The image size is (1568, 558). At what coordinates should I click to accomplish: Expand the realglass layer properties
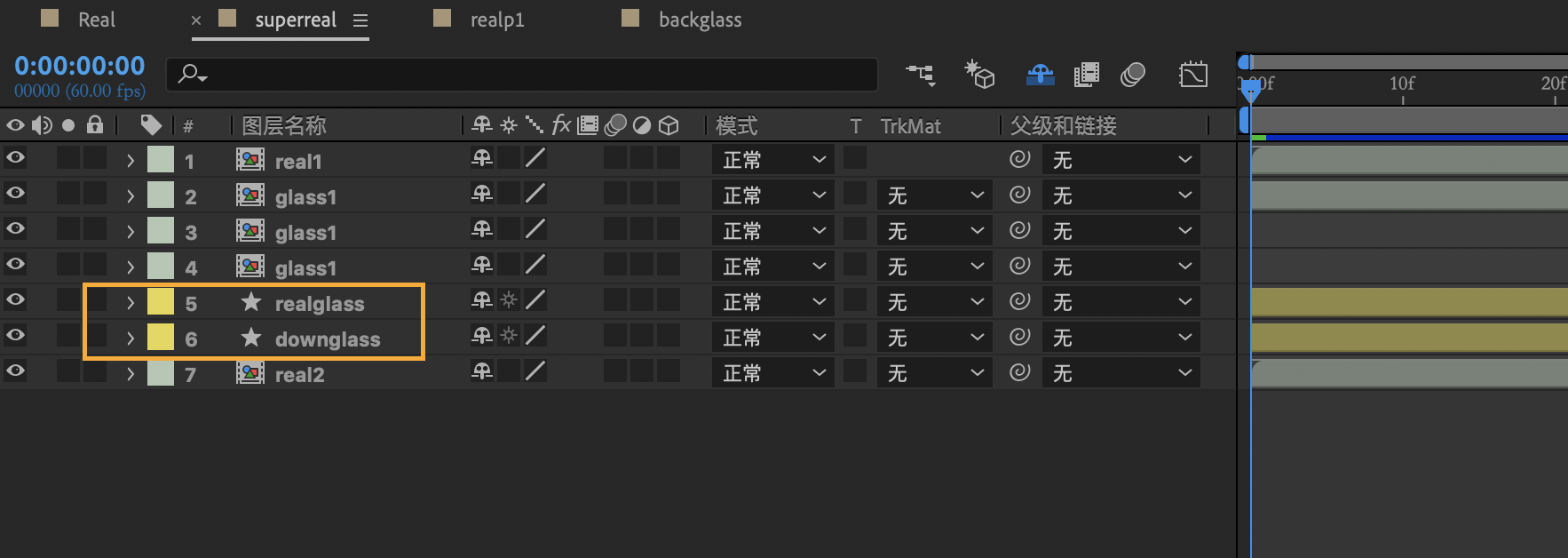click(x=131, y=303)
